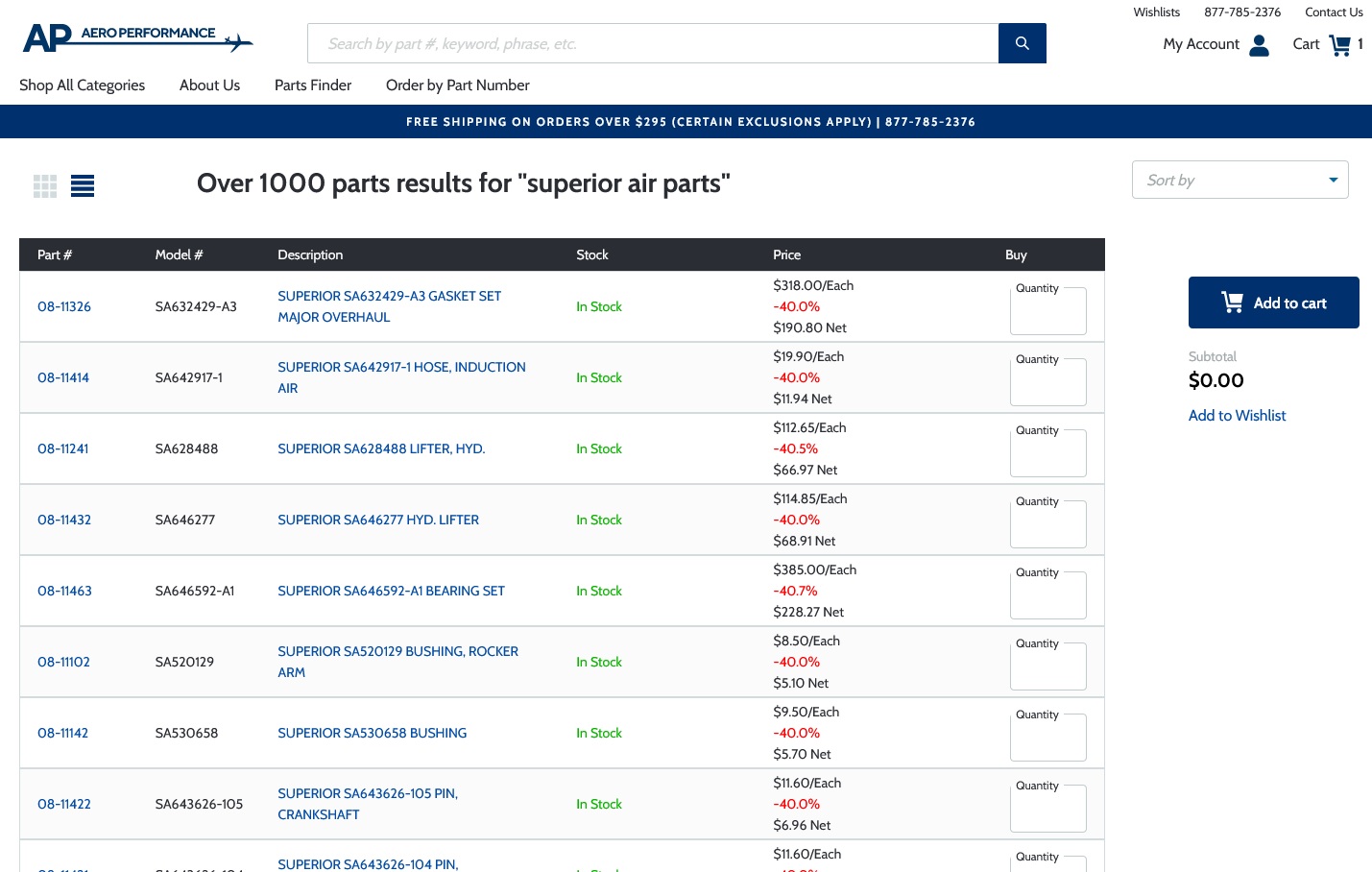Click quantity field for part 08-11102
The width and height of the screenshot is (1372, 872).
(x=1048, y=666)
